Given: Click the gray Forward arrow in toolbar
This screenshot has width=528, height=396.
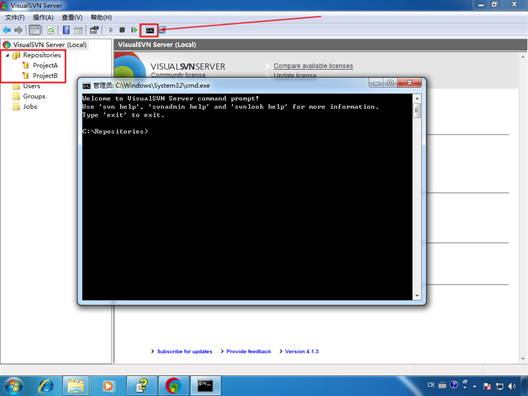Looking at the screenshot, I should pyautogui.click(x=19, y=30).
